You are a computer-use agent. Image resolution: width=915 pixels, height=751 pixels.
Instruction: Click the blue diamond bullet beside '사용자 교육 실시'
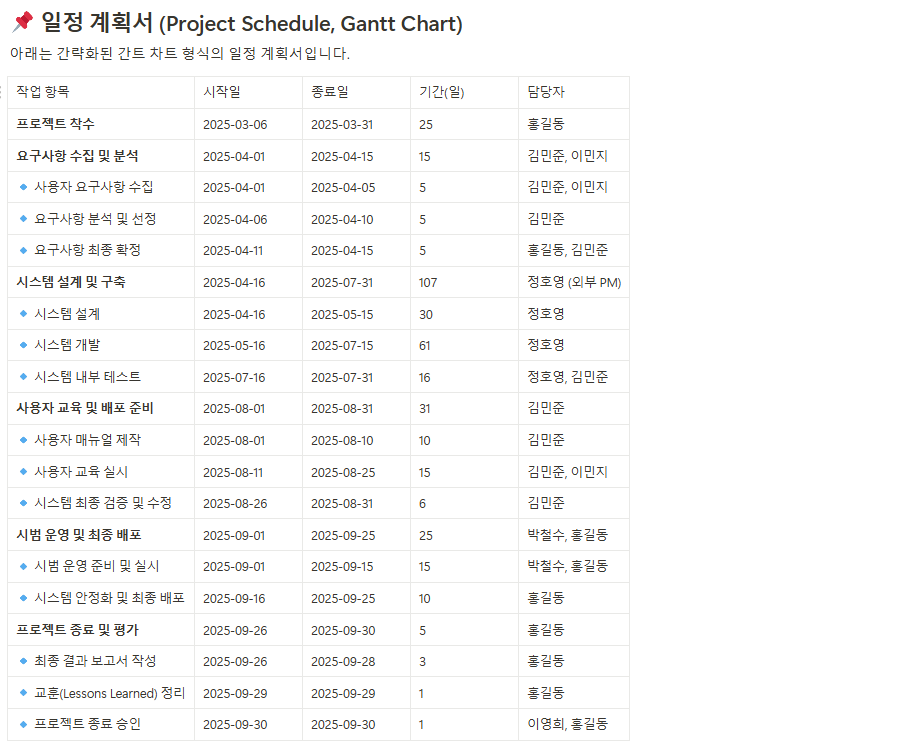pyautogui.click(x=23, y=471)
